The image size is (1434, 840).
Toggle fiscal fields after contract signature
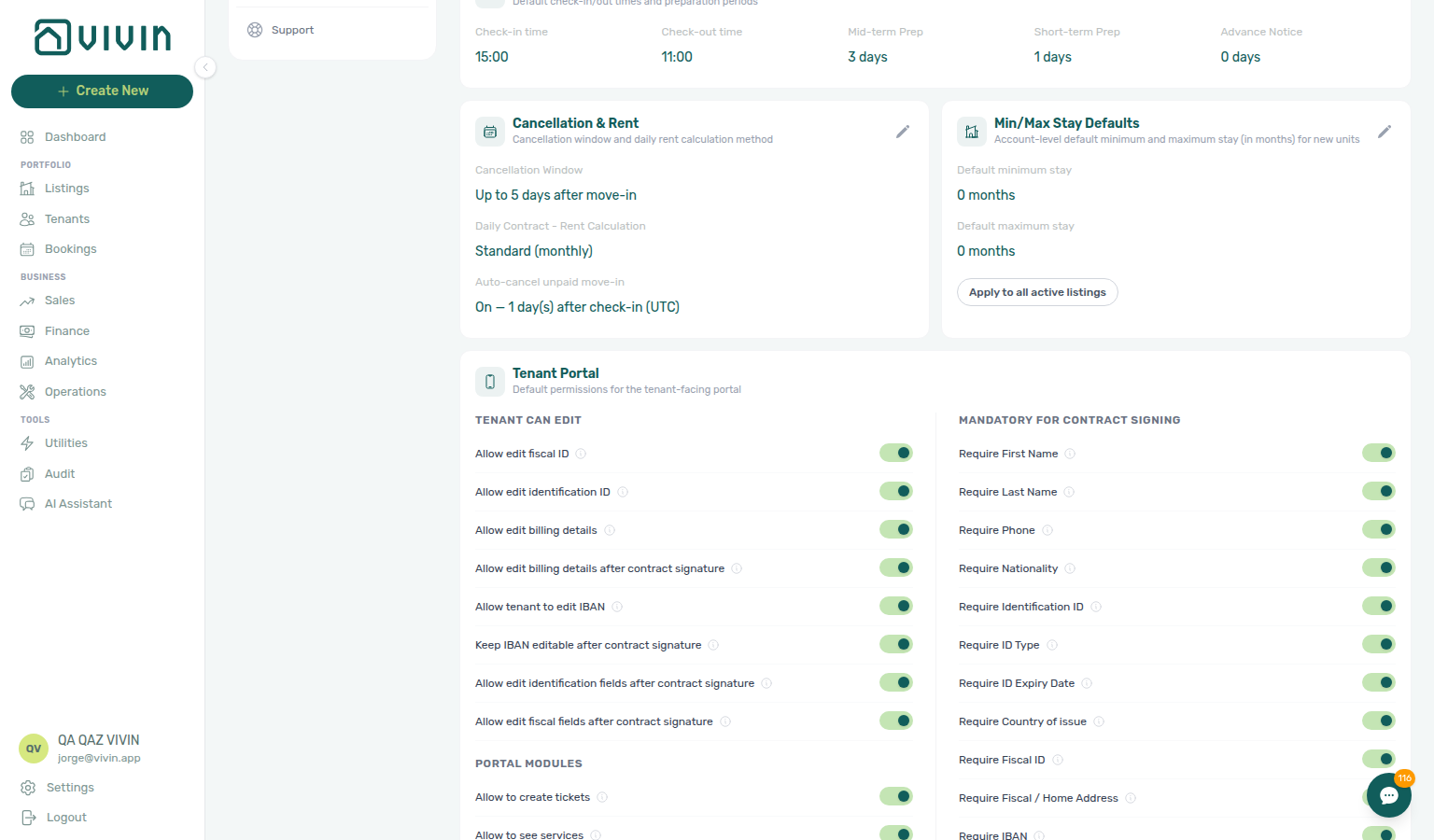896,721
